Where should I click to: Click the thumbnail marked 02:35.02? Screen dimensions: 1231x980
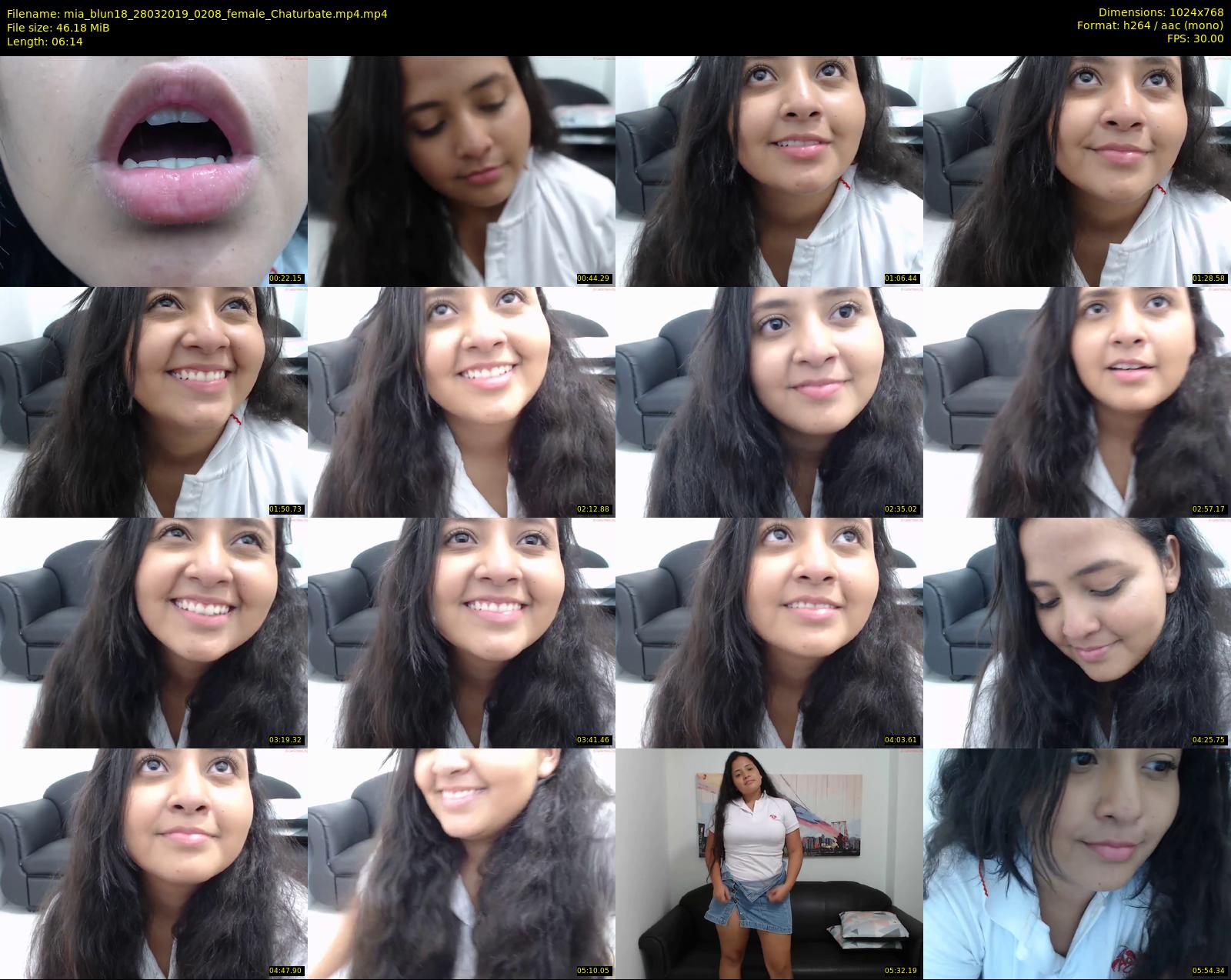[769, 402]
